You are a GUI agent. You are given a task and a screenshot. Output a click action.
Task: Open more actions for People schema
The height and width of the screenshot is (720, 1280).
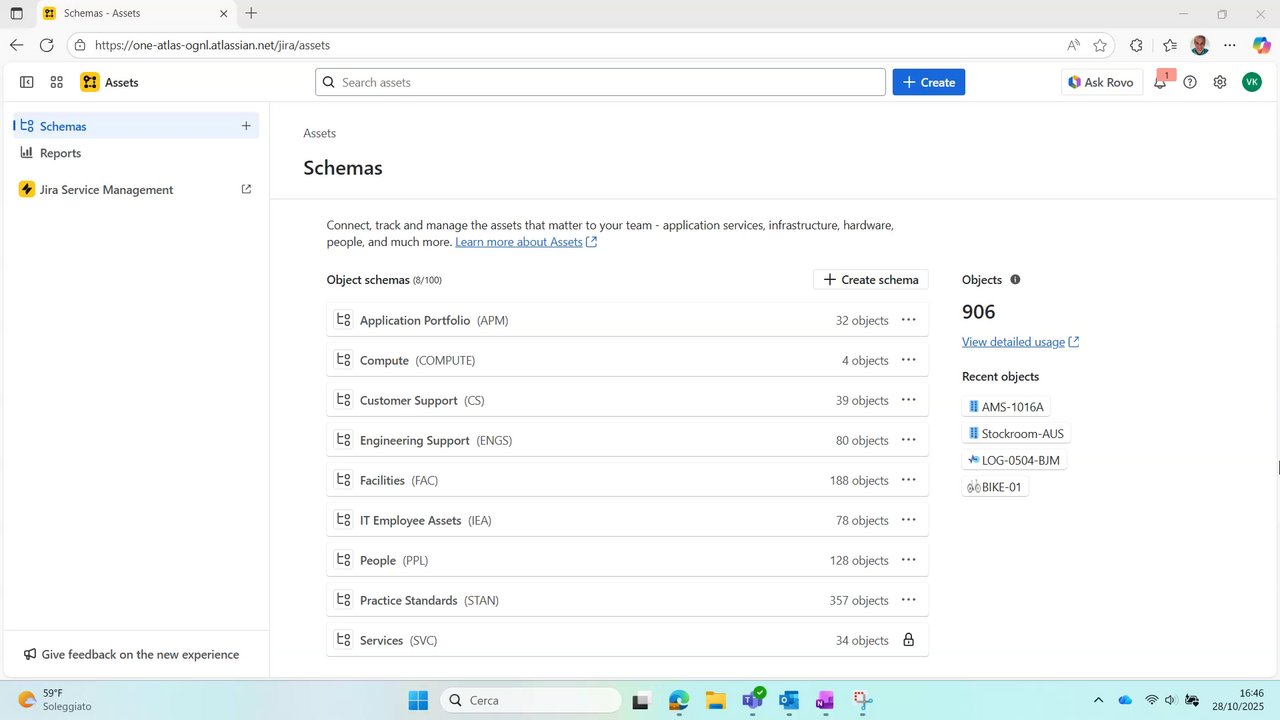(x=909, y=560)
